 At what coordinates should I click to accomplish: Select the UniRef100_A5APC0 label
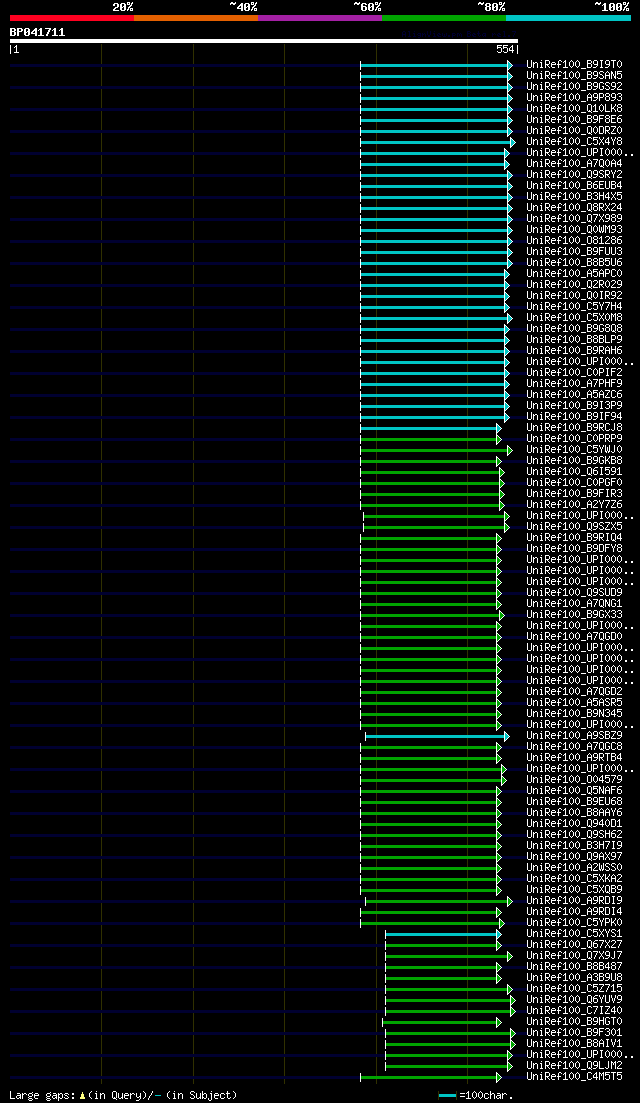[574, 274]
